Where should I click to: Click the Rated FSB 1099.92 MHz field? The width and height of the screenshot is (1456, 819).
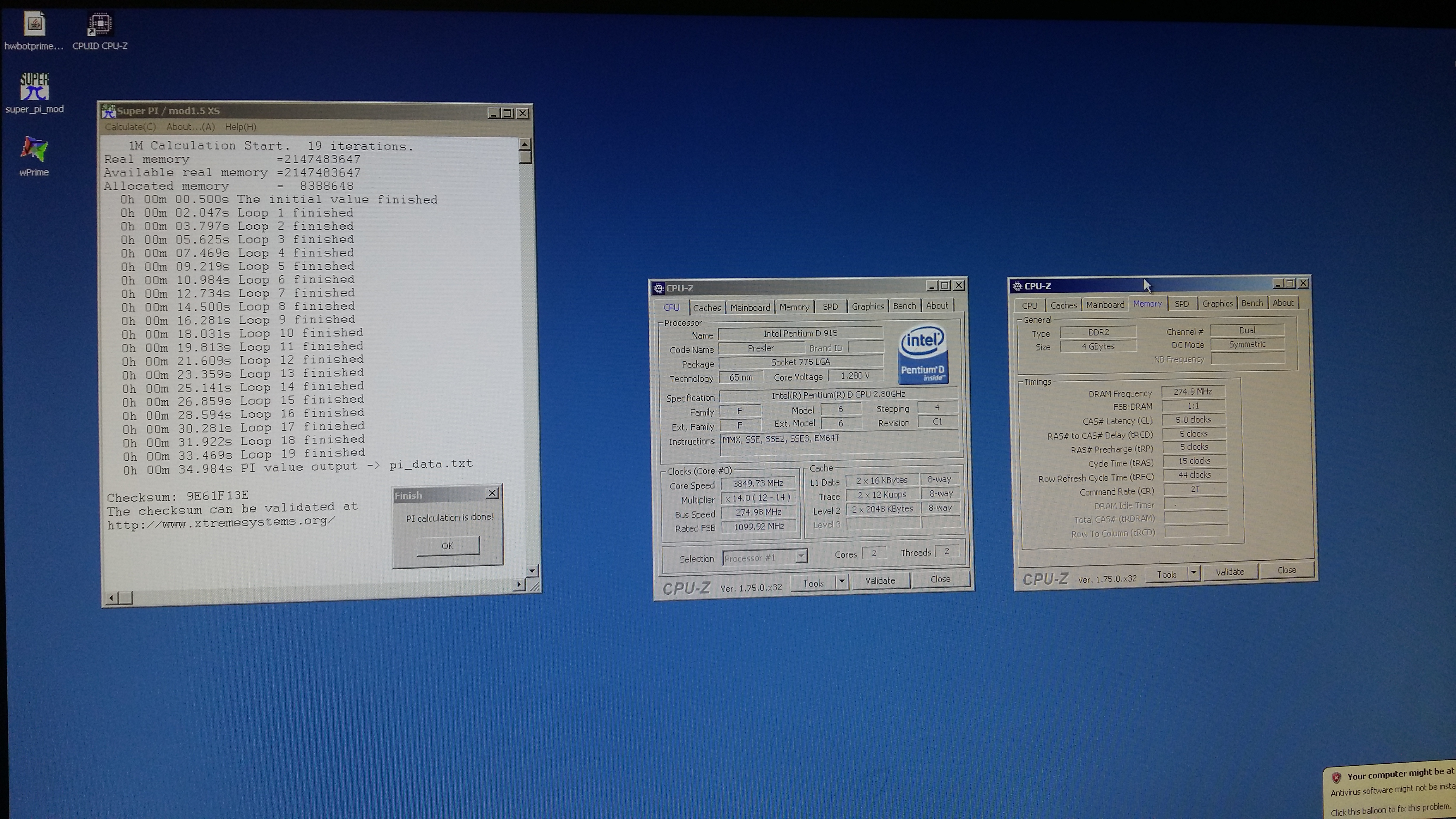pos(759,526)
